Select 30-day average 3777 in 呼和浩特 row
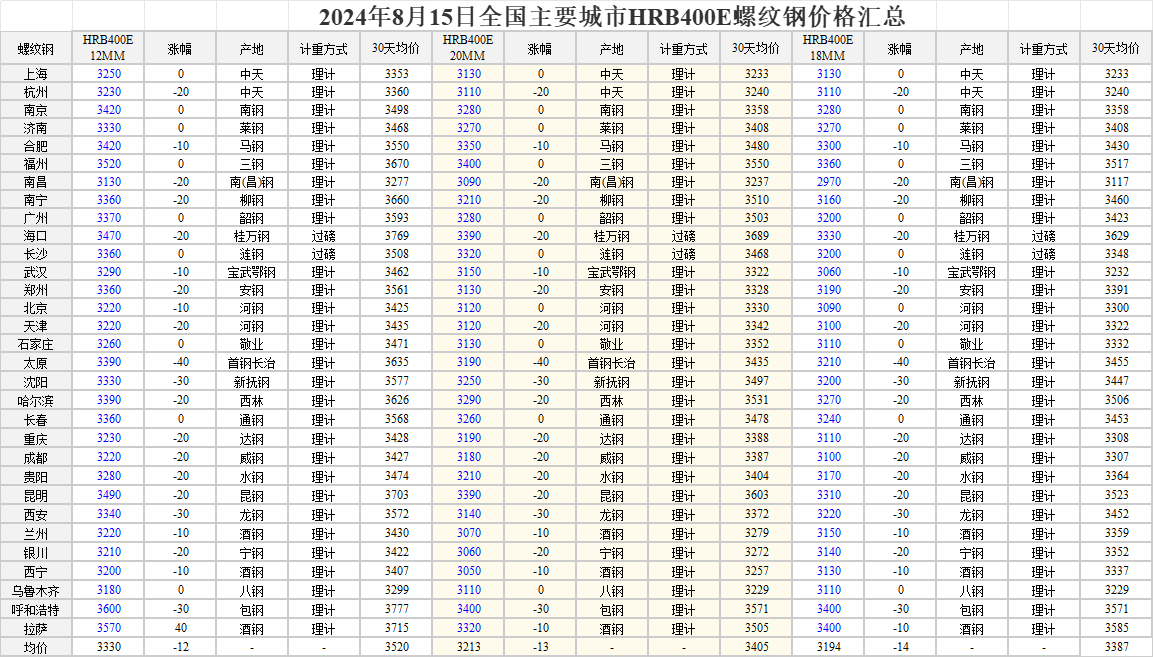 396,609
